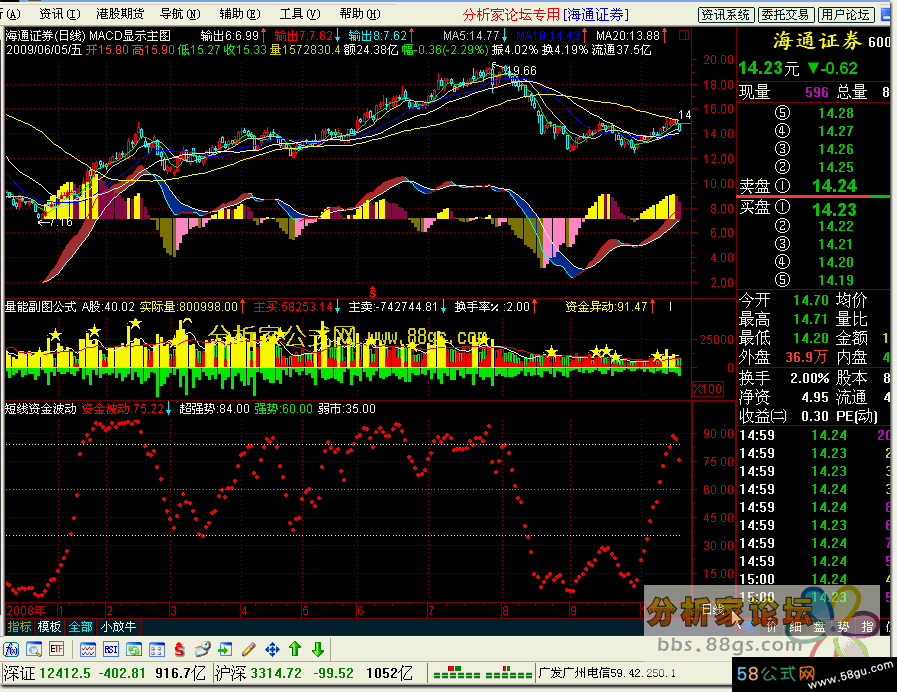Click the signal bars indicator in status bar
897x692 pixels.
(483, 673)
